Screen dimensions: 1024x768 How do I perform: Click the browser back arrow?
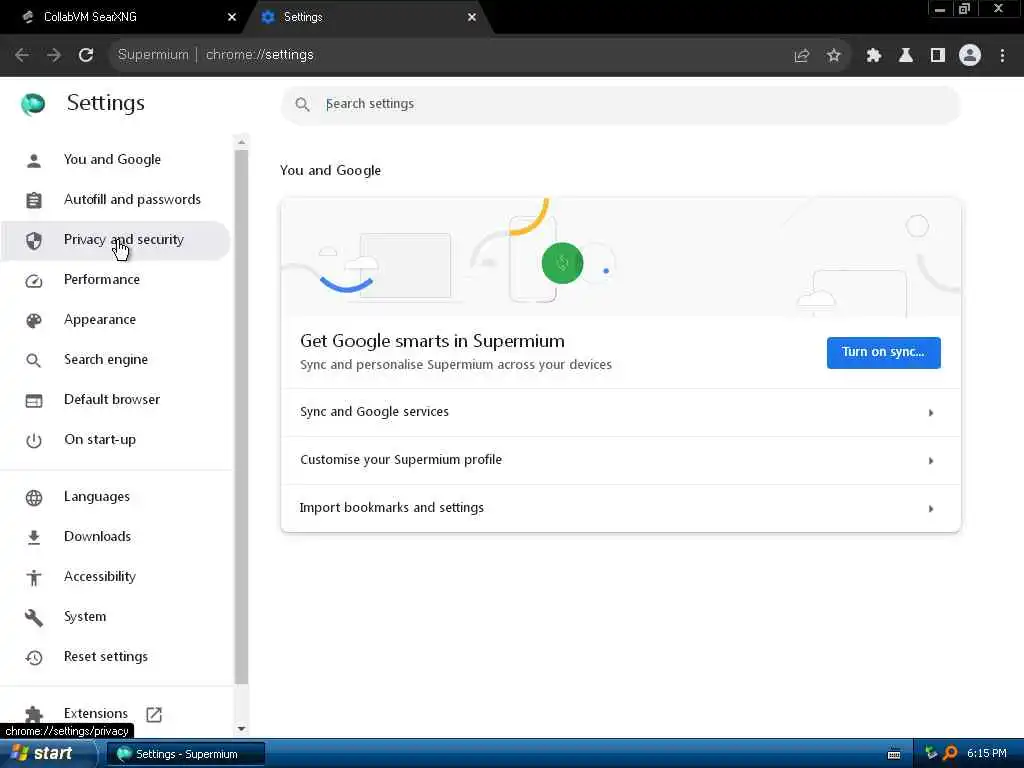tap(22, 55)
